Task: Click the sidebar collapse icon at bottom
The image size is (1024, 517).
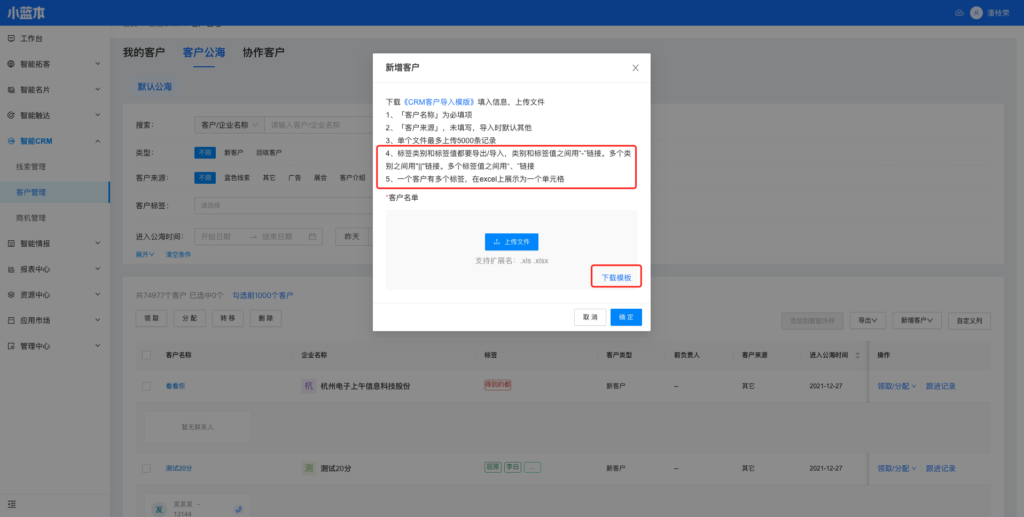Action: (11, 502)
